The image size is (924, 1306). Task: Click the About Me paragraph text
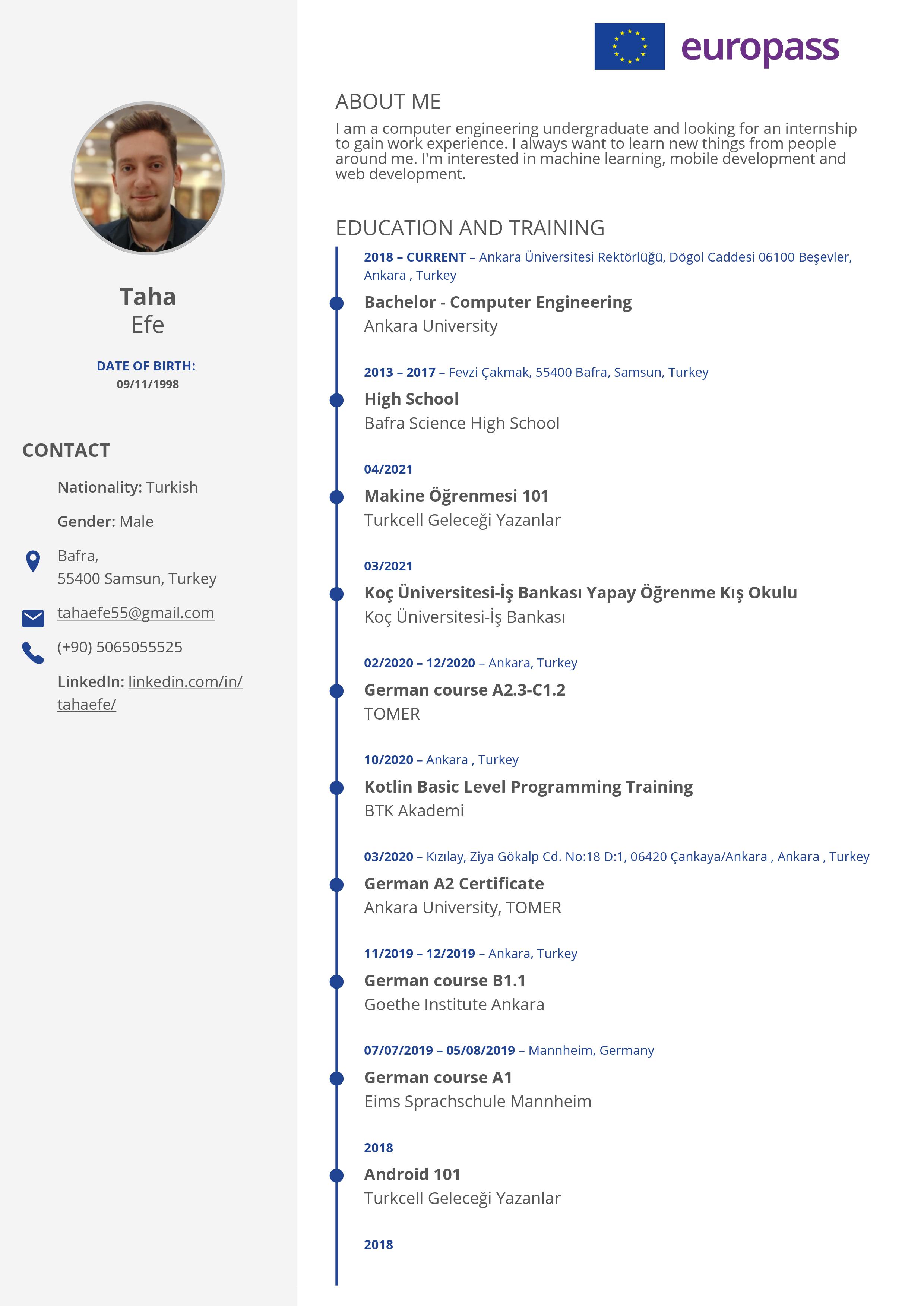tap(596, 151)
